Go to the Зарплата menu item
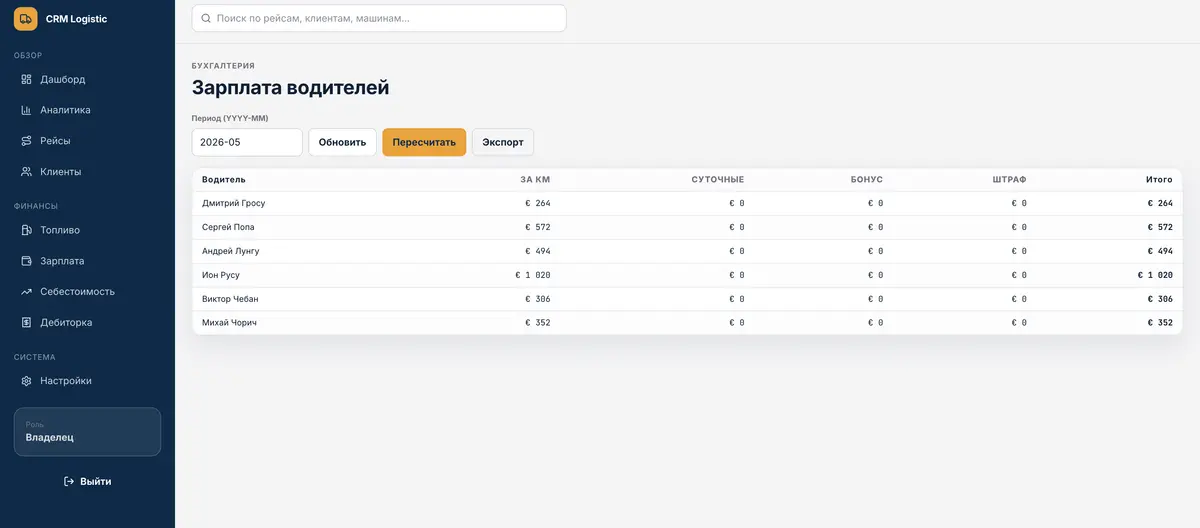Image resolution: width=1200 pixels, height=528 pixels. click(87, 261)
